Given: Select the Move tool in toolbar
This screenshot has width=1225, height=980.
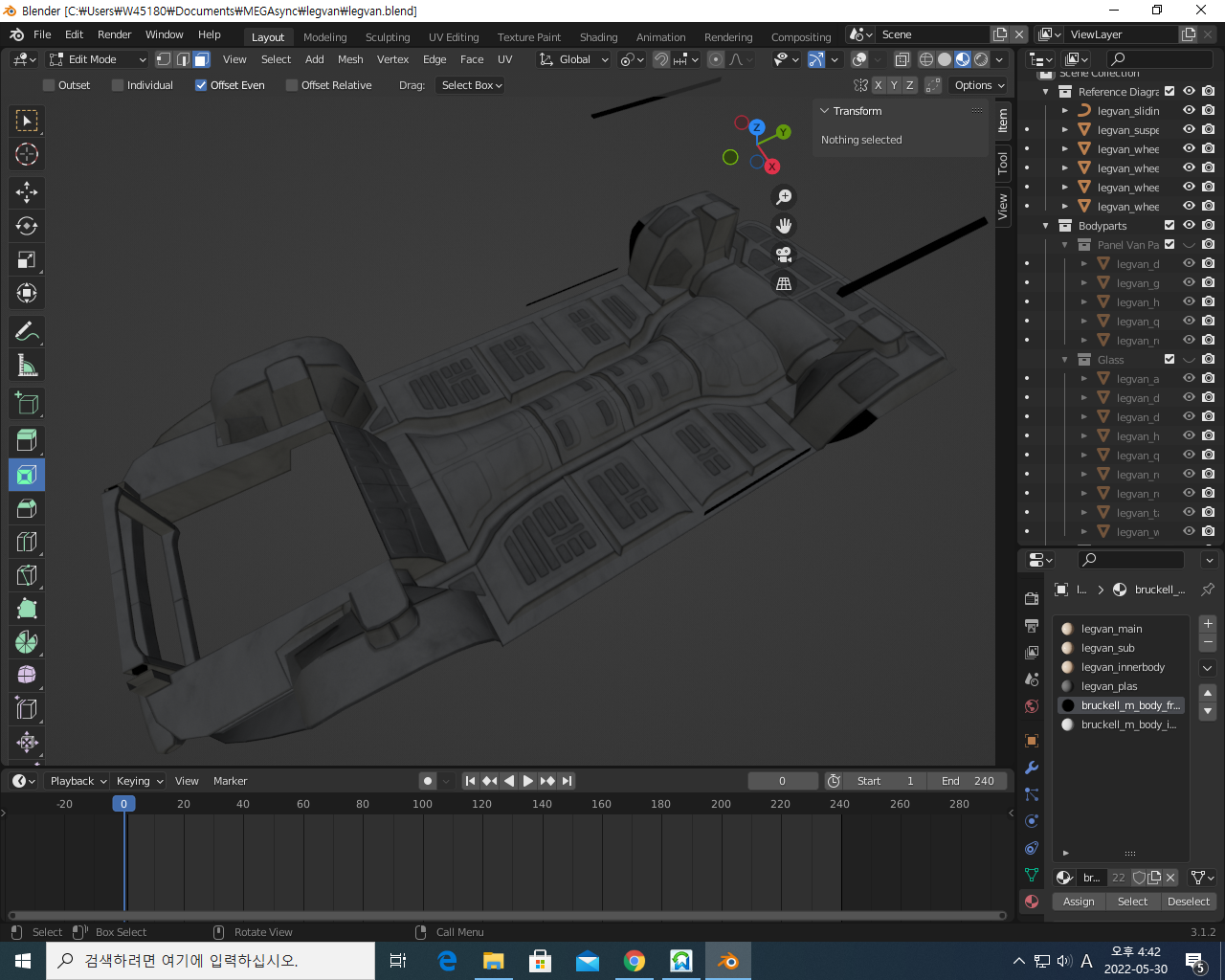Looking at the screenshot, I should (27, 192).
